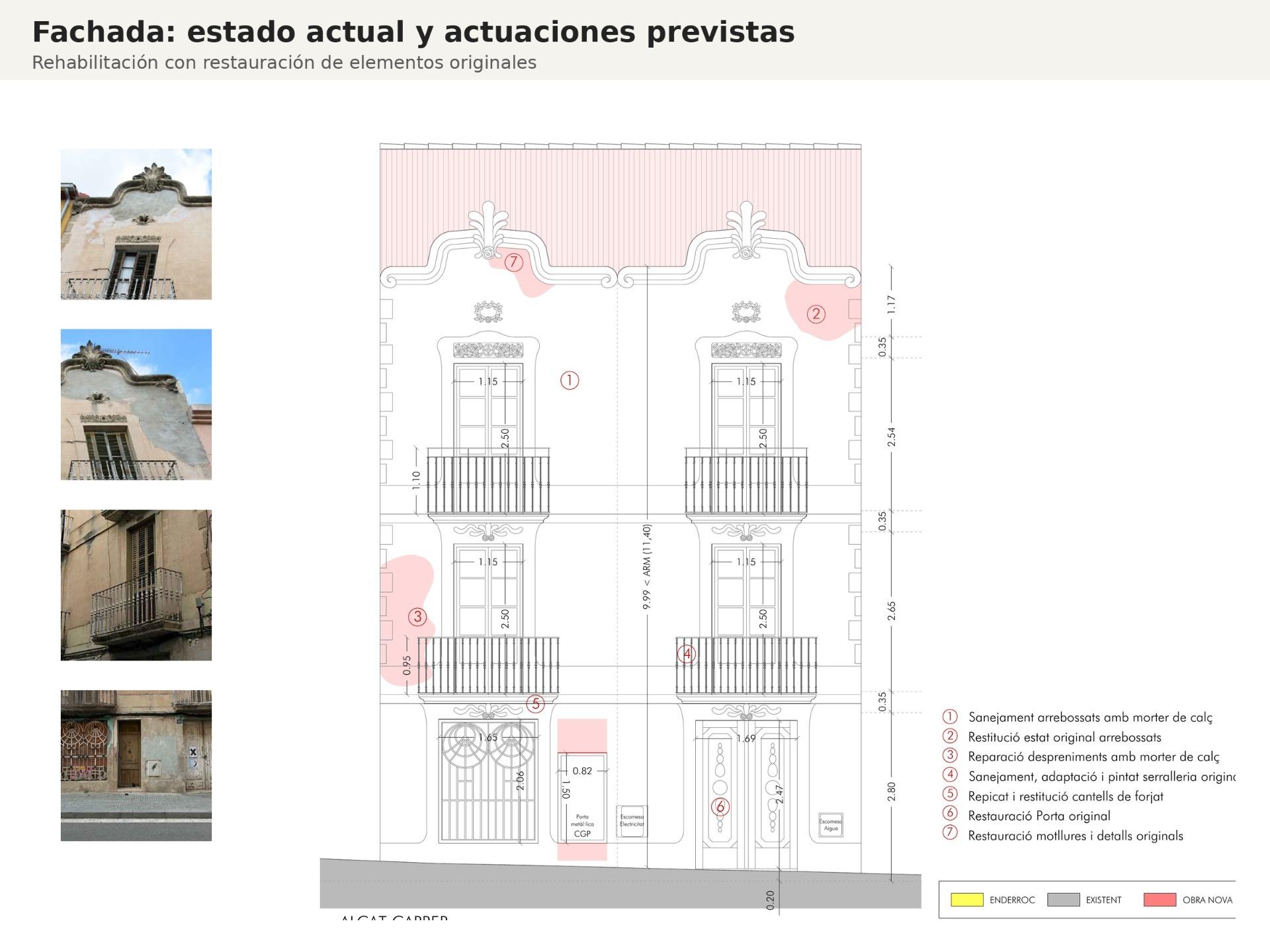Viewport: 1270px width, 952px height.
Task: Select the text 'Reparació despreniments amb morter de calç'
Action: coord(1093,757)
